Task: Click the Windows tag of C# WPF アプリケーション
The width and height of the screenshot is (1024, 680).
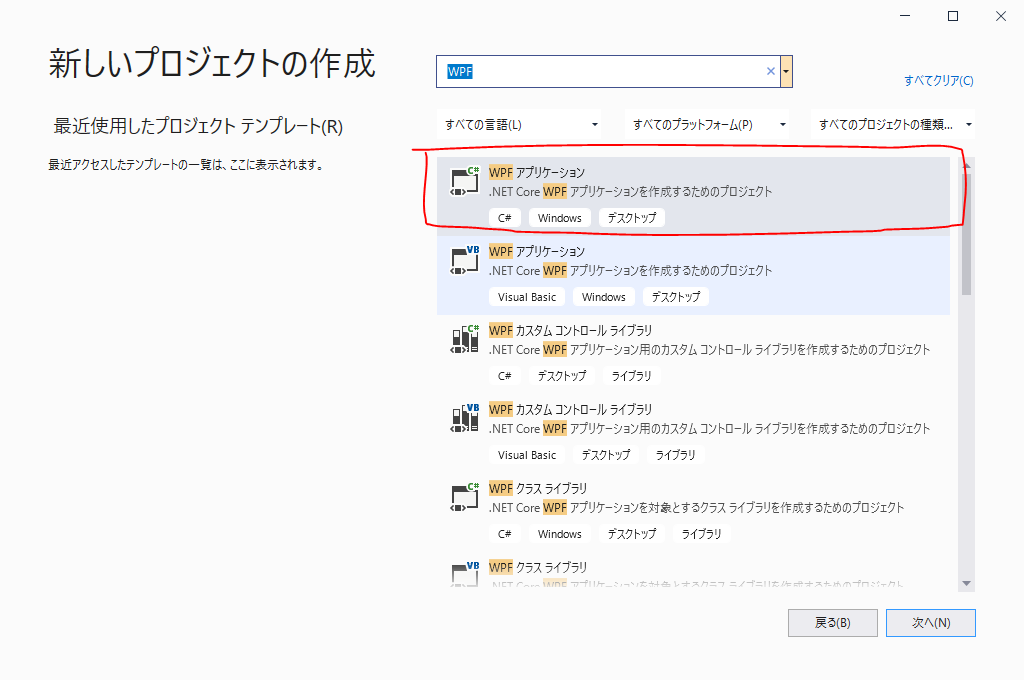Action: (560, 218)
